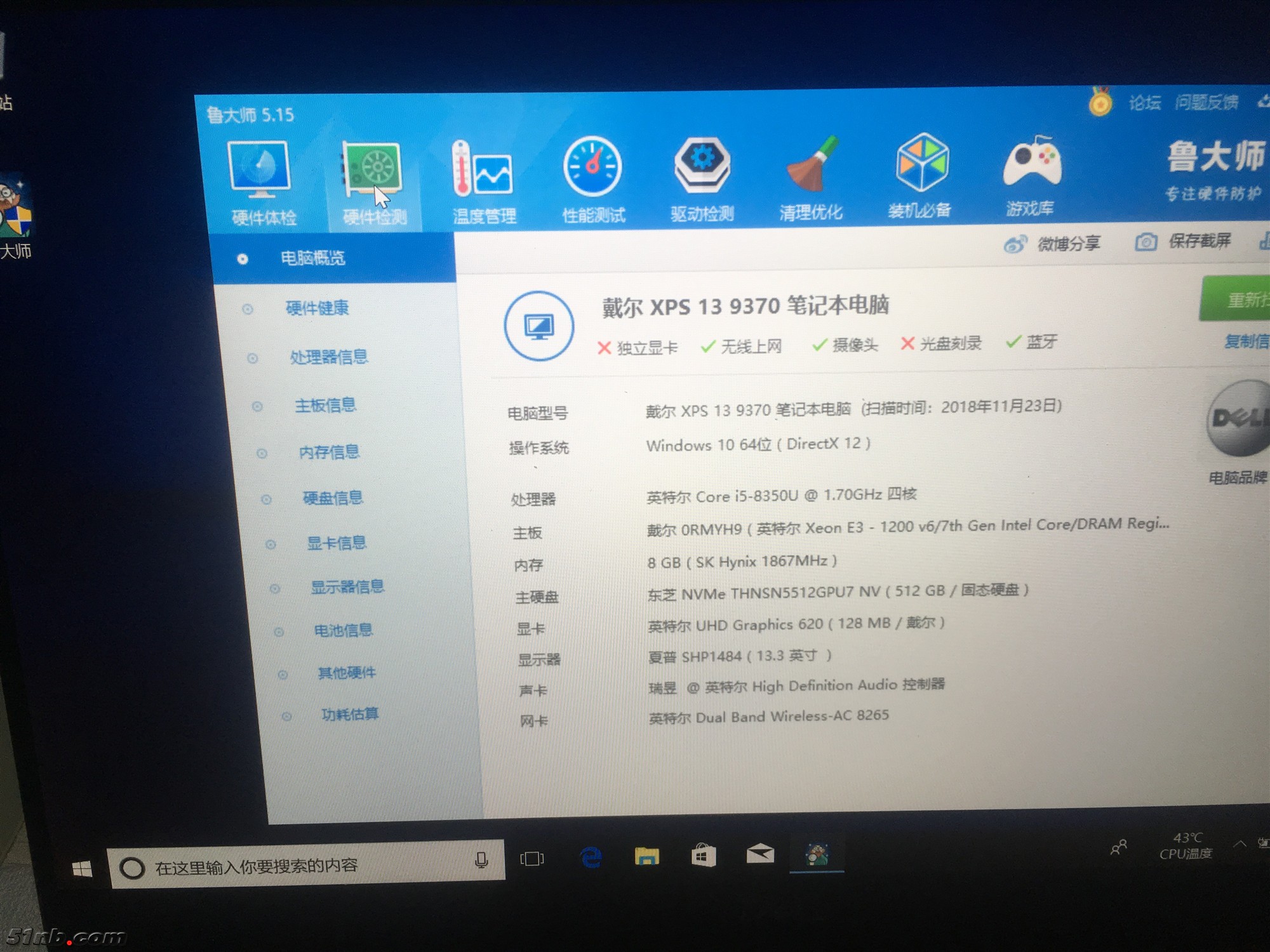Select the 温度管理 temperature management icon
The height and width of the screenshot is (952, 1270).
pos(483,170)
